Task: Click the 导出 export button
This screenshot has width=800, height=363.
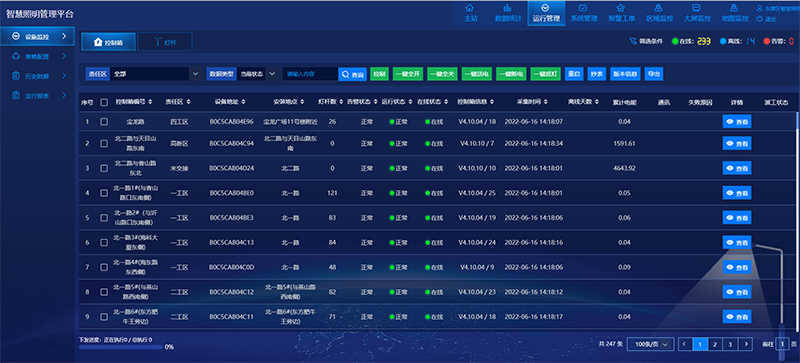Action: (x=654, y=74)
